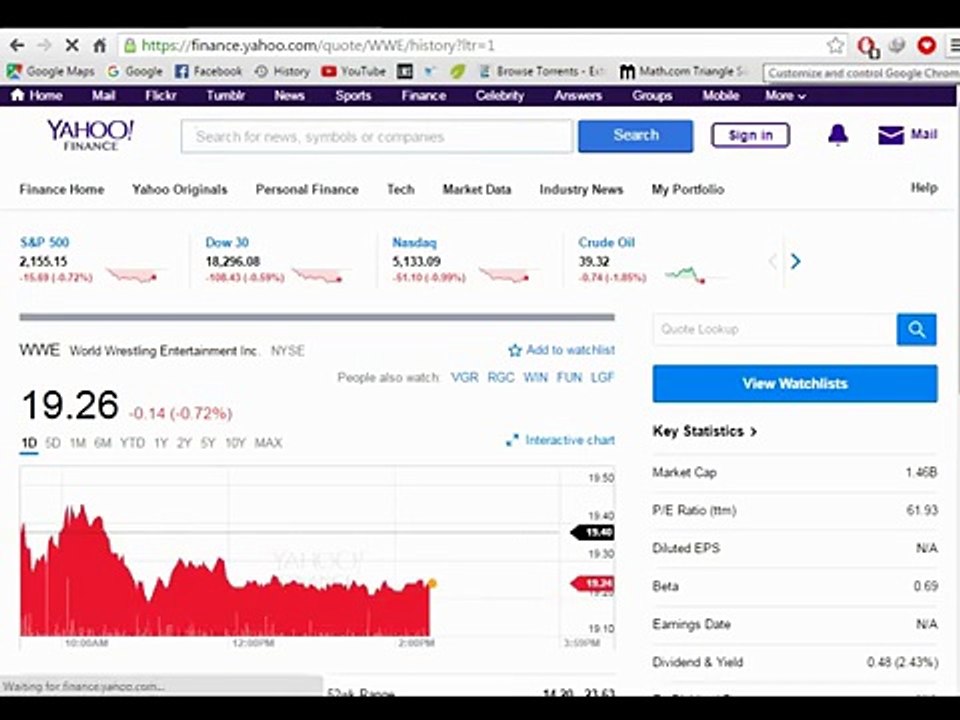Open the Google bookmark
The width and height of the screenshot is (960, 720).
pyautogui.click(x=135, y=72)
